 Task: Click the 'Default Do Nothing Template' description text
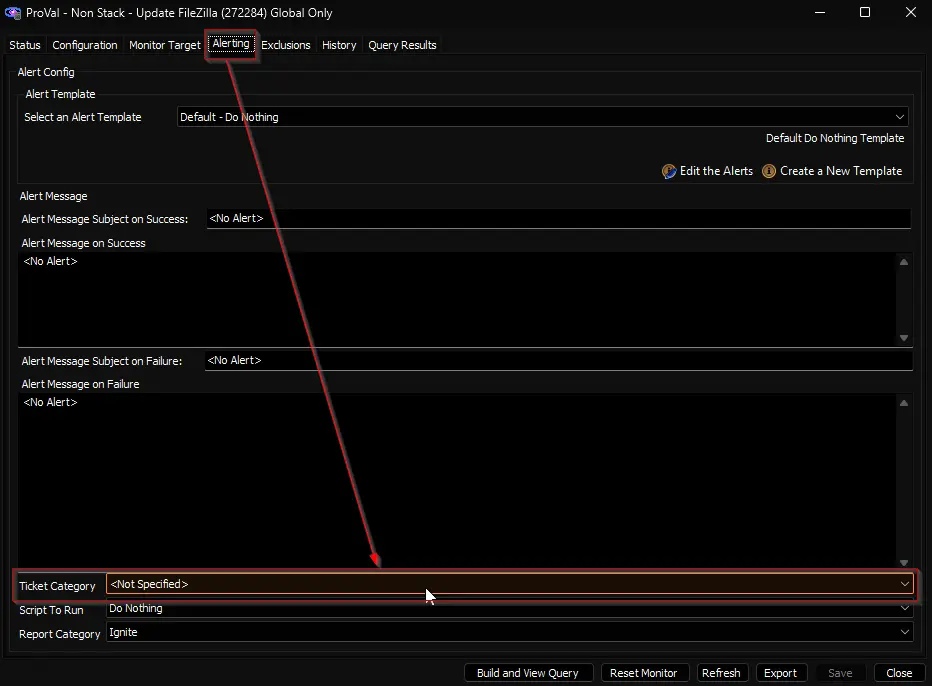[835, 138]
